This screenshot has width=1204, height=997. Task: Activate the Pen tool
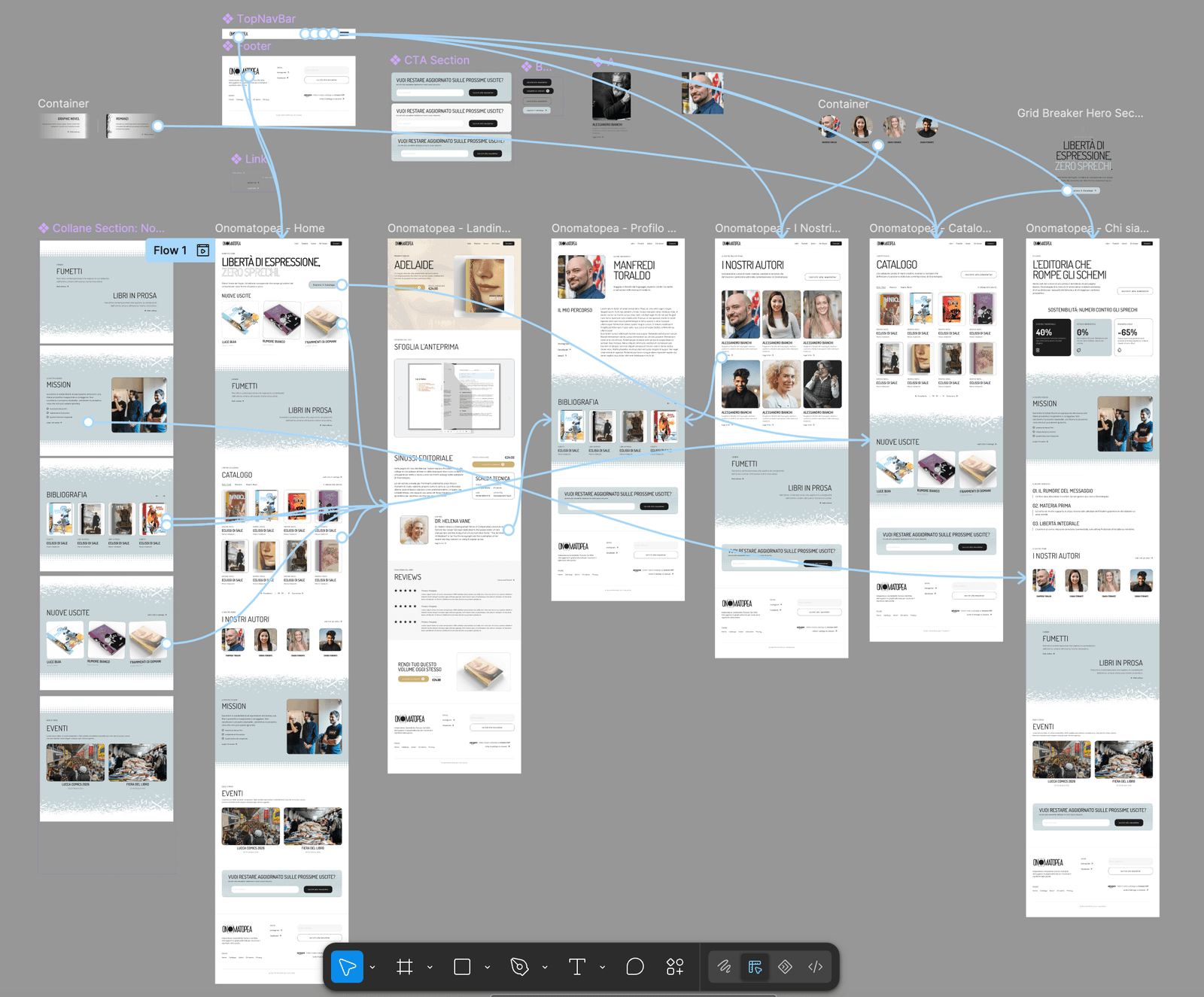tap(519, 967)
